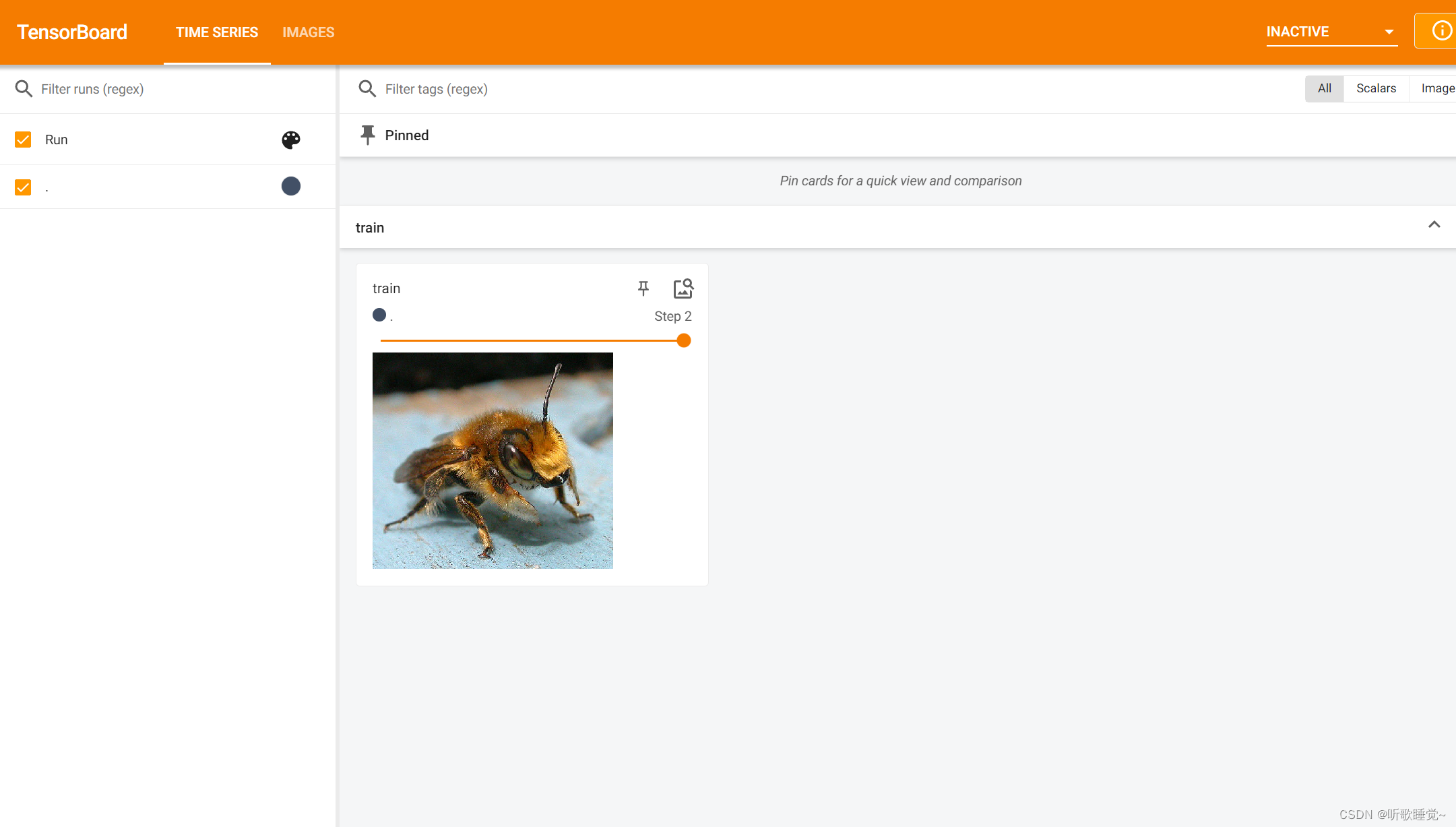The width and height of the screenshot is (1456, 827).
Task: Toggle actual image size icon on train card
Action: click(683, 288)
